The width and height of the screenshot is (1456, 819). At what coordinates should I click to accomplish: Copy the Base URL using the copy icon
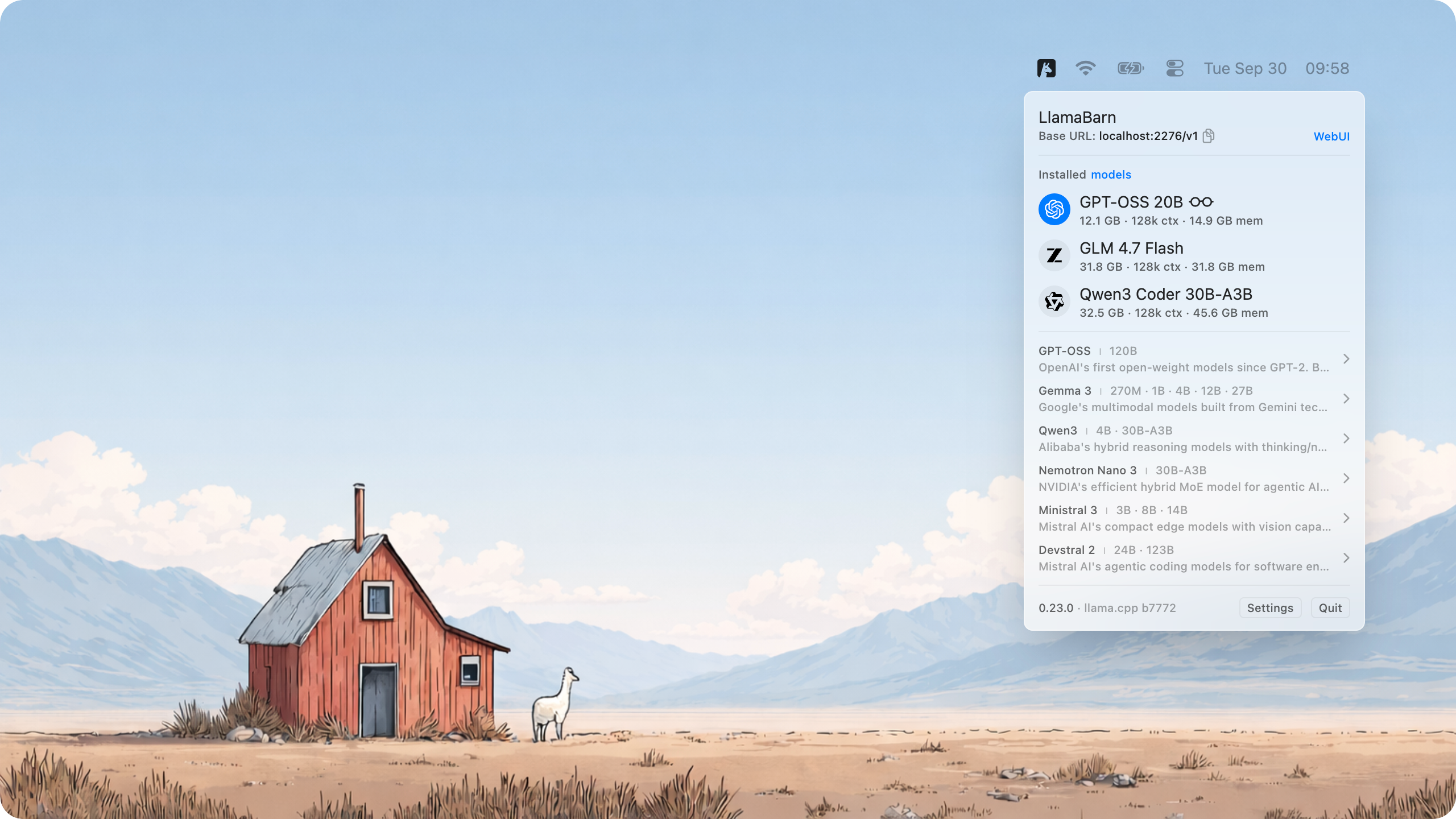[1208, 136]
